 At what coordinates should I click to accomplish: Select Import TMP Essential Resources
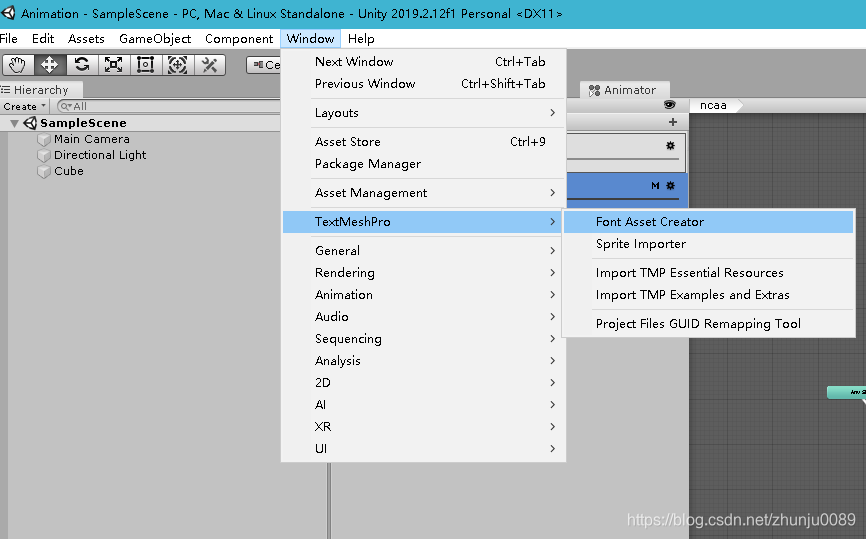pyautogui.click(x=709, y=273)
